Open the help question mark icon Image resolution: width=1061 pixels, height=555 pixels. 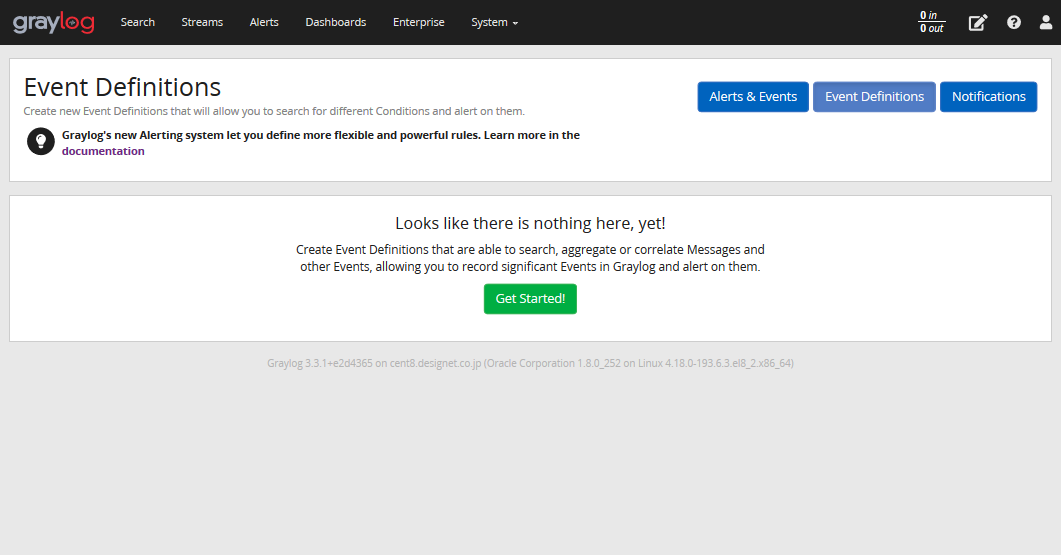[1014, 22]
